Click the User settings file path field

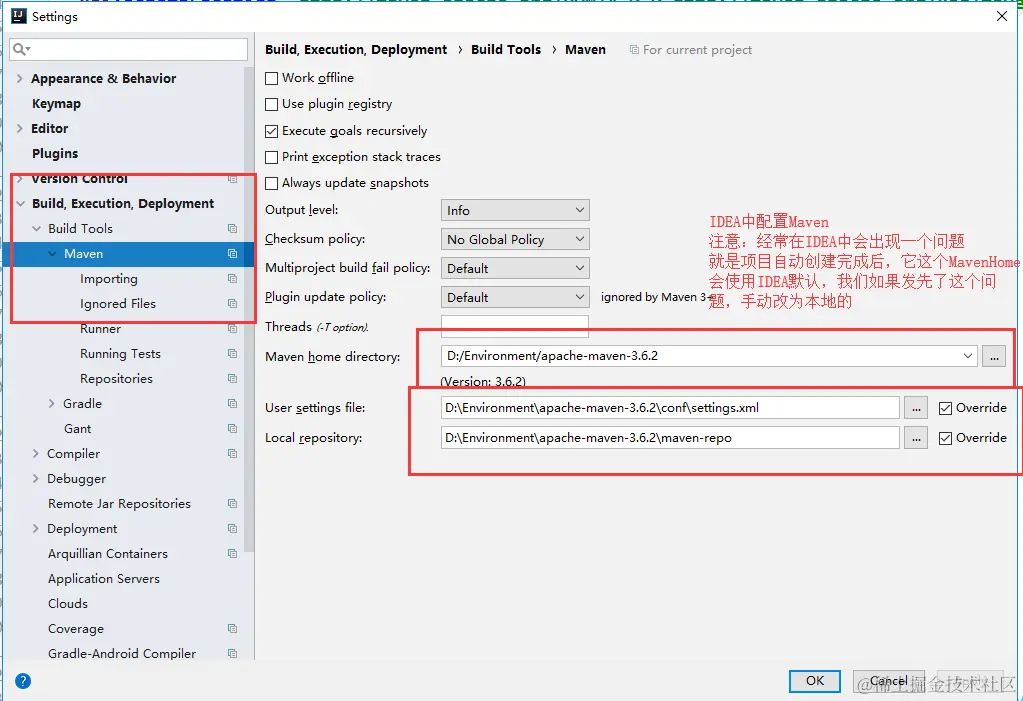pos(670,408)
